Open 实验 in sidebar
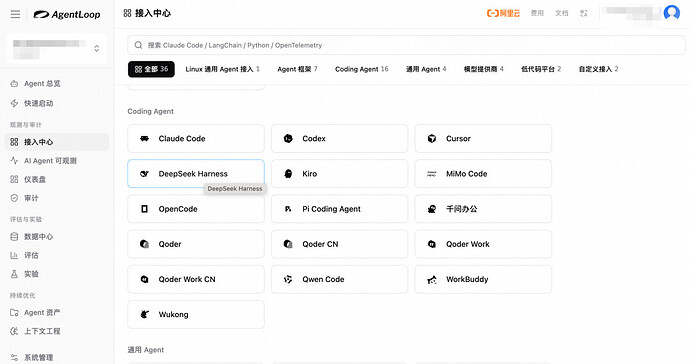 coord(57,274)
